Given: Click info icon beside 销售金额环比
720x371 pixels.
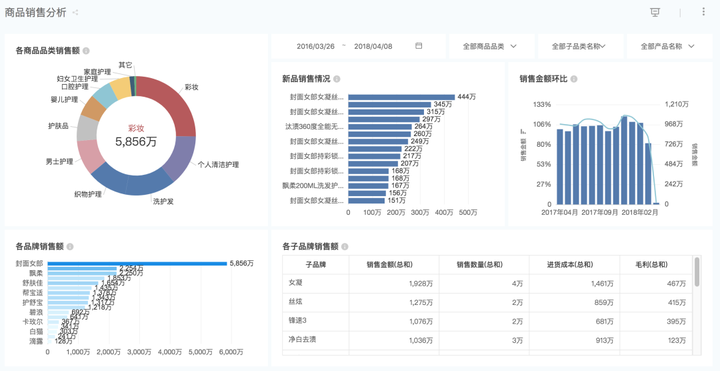Looking at the screenshot, I should [574, 79].
